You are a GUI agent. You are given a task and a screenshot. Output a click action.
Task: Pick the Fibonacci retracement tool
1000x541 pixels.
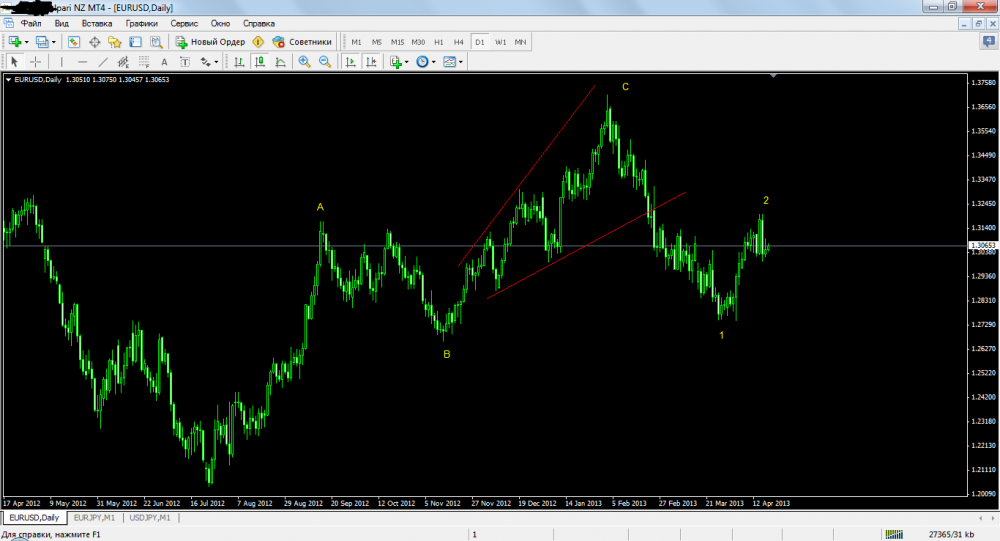(x=144, y=62)
